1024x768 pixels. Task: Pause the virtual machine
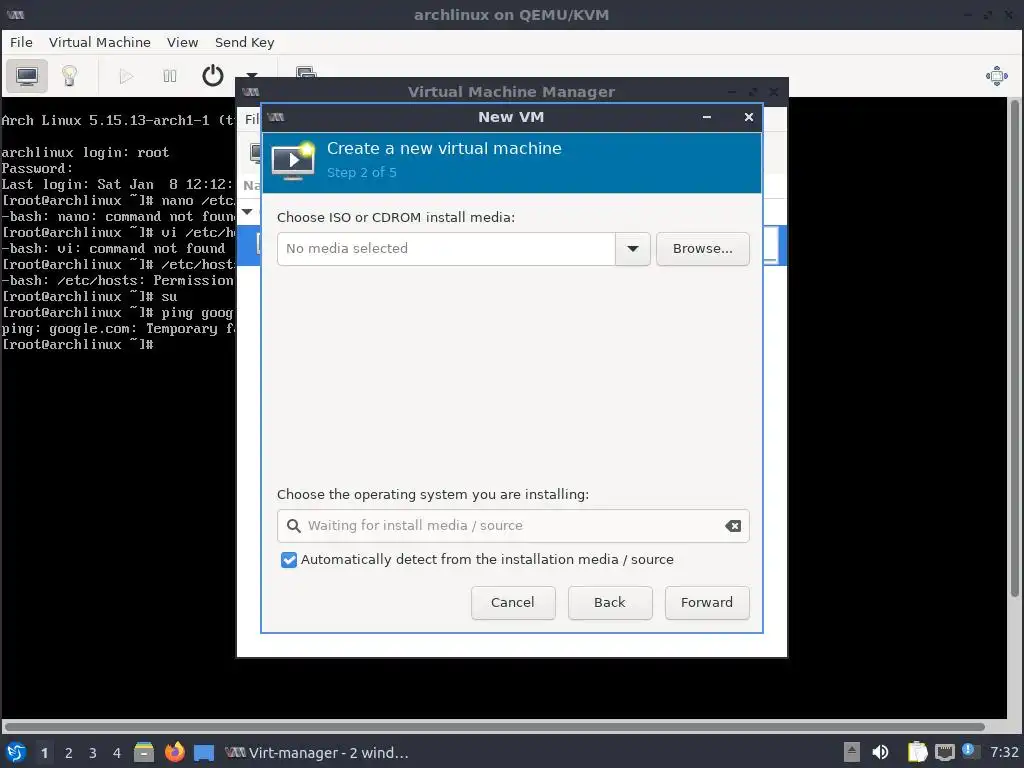point(170,76)
